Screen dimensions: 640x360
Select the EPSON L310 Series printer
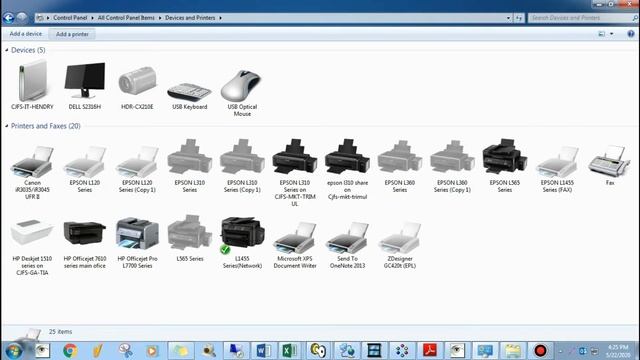pyautogui.click(x=189, y=157)
